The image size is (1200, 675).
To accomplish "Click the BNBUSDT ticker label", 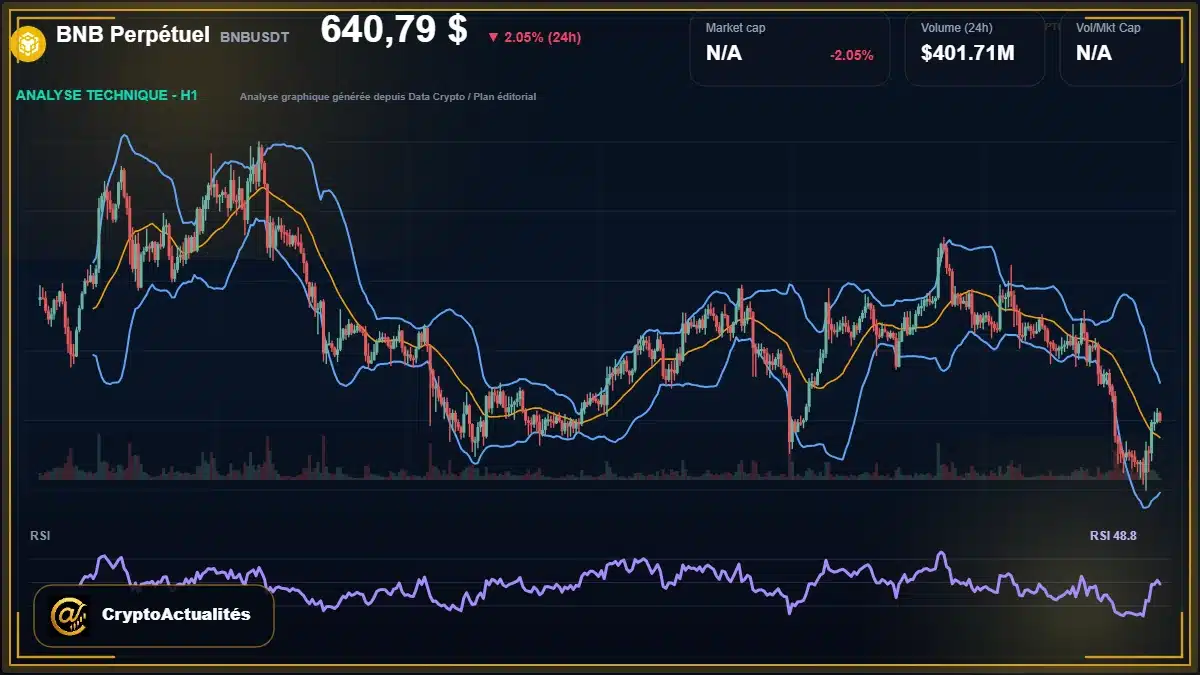I will coord(254,37).
